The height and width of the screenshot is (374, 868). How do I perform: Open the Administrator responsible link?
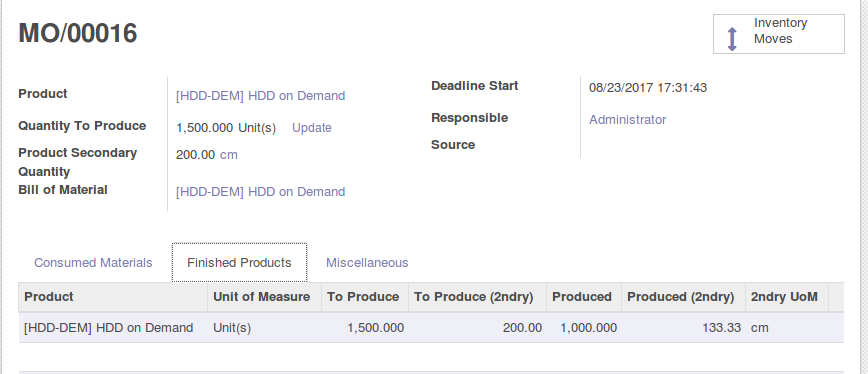[627, 120]
